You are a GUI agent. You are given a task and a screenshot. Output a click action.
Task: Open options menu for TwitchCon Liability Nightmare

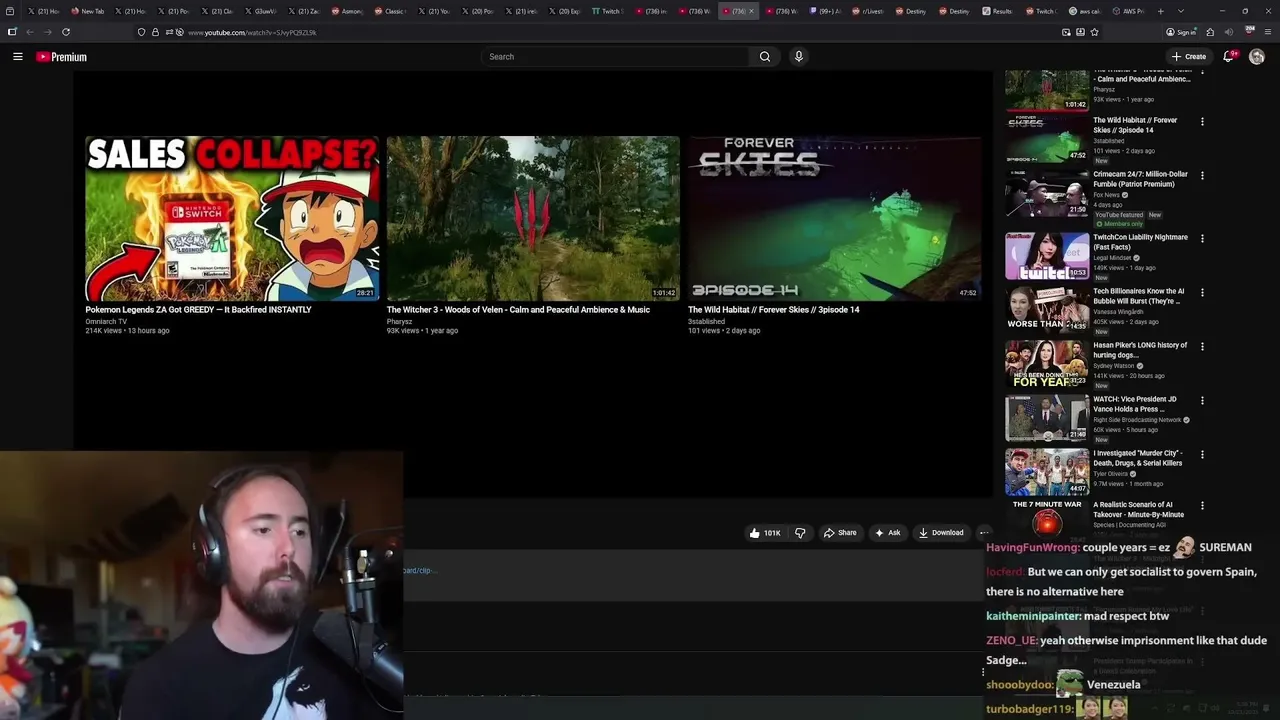tap(1202, 239)
